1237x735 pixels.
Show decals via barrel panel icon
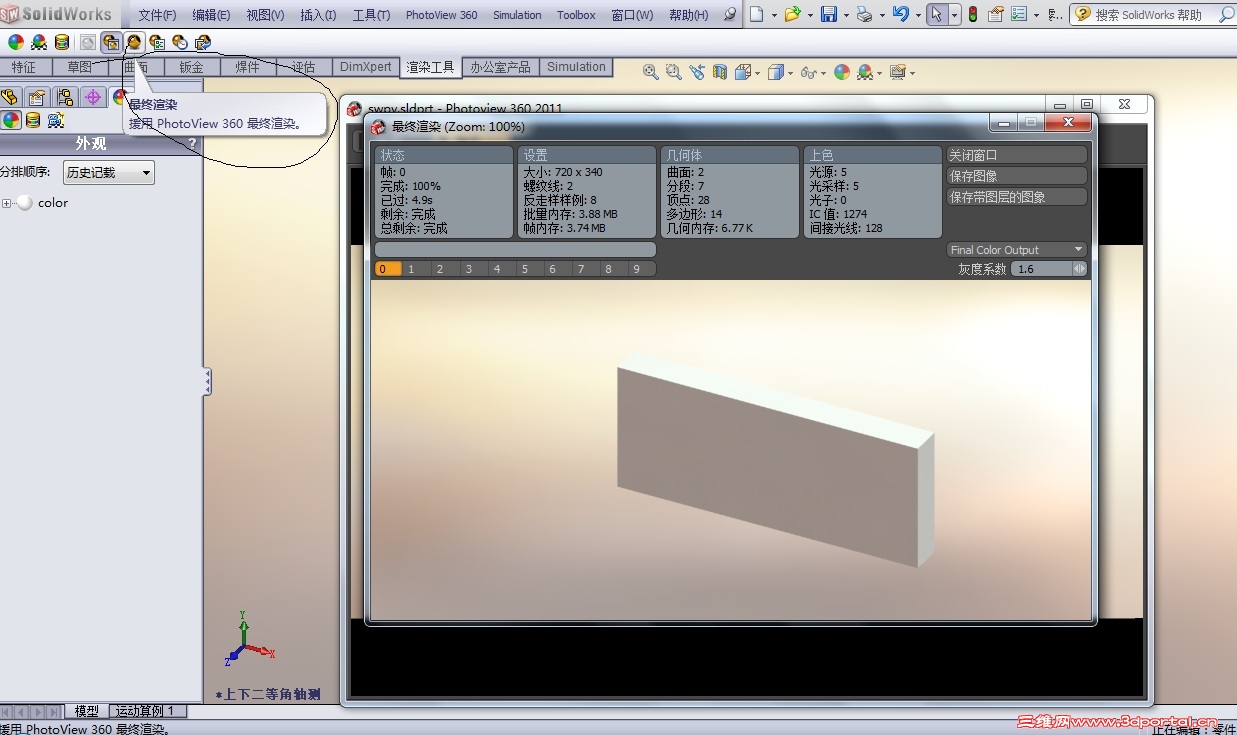tap(33, 120)
